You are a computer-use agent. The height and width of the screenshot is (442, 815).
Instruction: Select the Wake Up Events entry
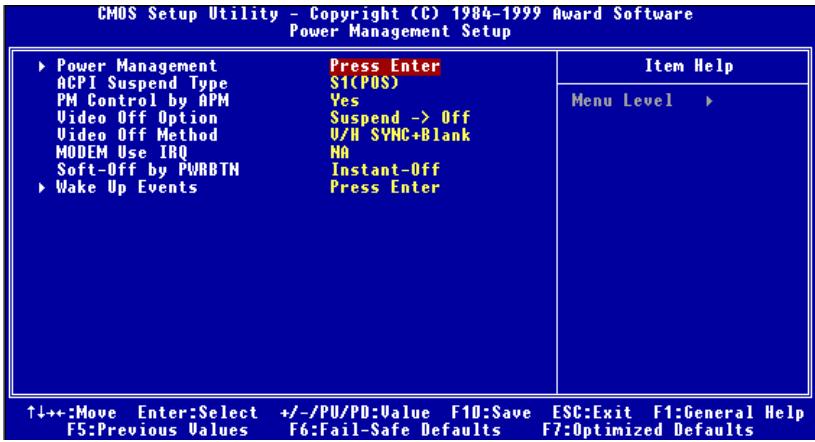coord(126,187)
